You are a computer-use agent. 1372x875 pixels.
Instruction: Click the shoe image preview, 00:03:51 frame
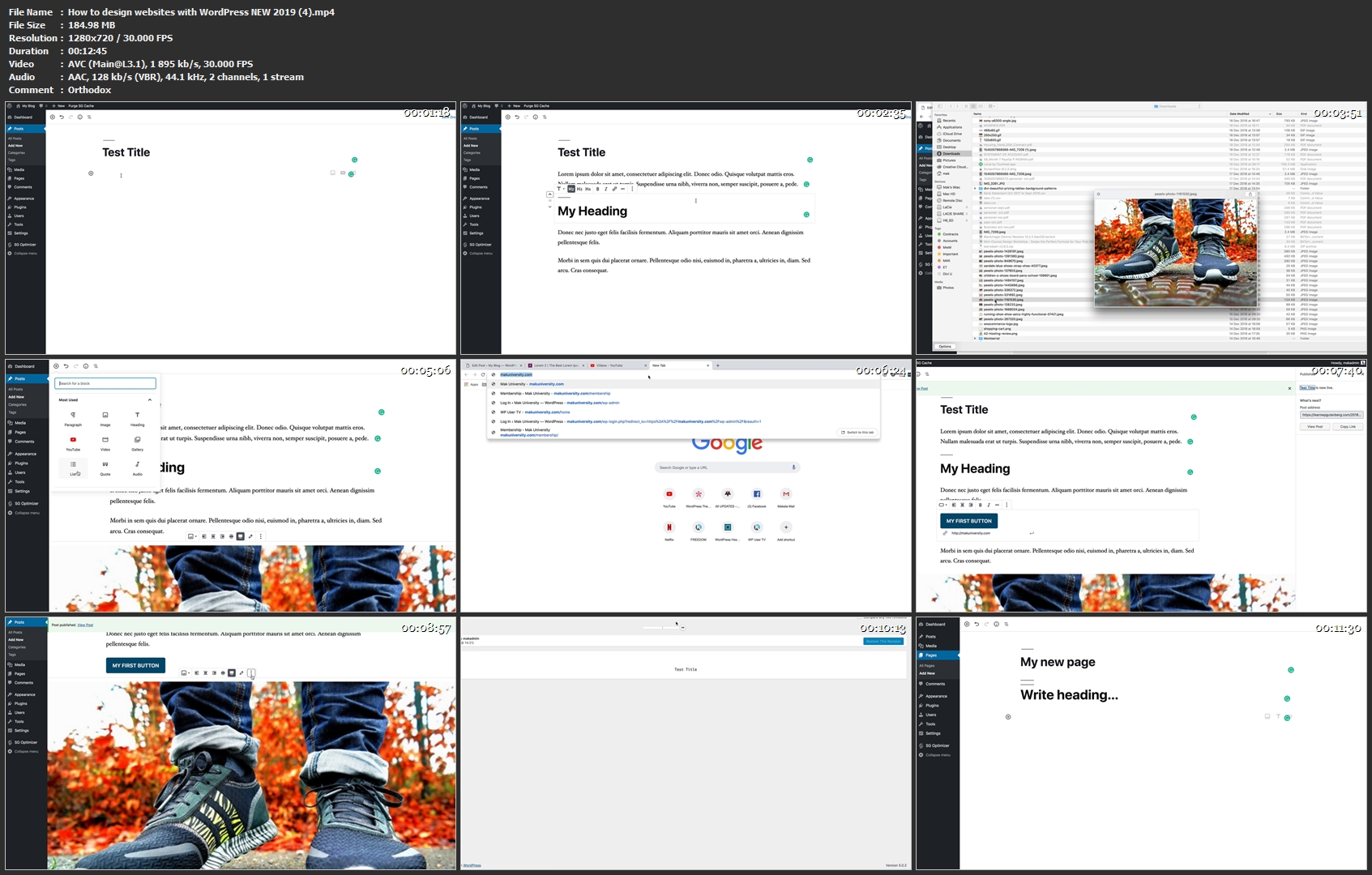[1175, 253]
